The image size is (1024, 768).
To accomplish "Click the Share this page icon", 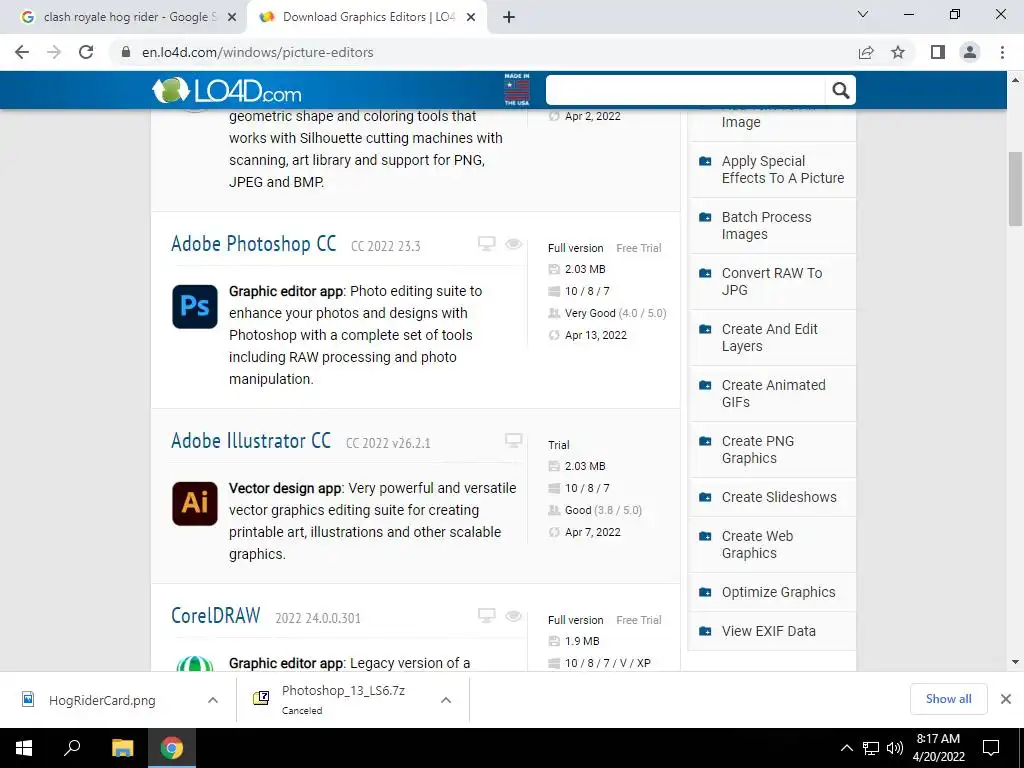I will click(866, 52).
